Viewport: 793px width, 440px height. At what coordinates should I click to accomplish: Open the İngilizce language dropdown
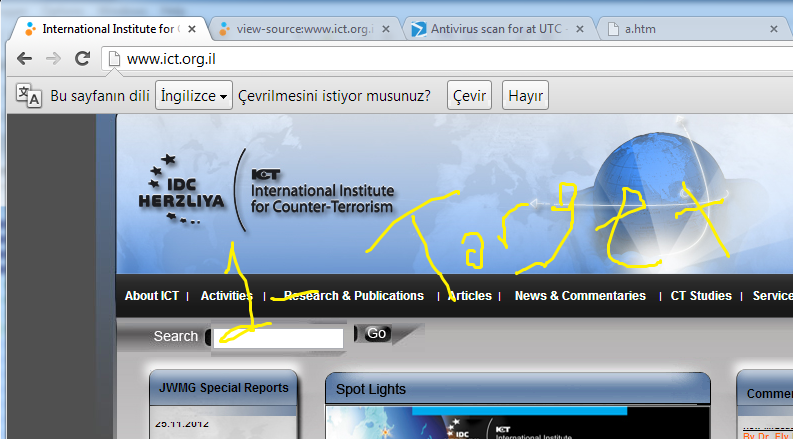click(x=194, y=96)
